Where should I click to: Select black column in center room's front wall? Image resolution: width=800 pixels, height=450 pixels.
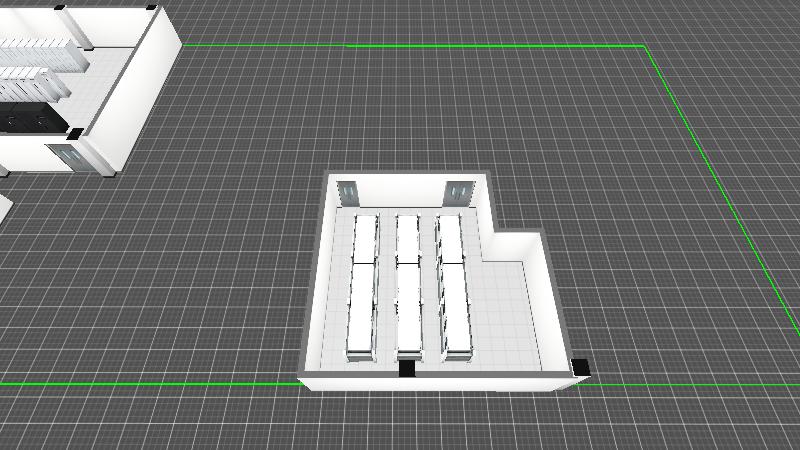[407, 369]
